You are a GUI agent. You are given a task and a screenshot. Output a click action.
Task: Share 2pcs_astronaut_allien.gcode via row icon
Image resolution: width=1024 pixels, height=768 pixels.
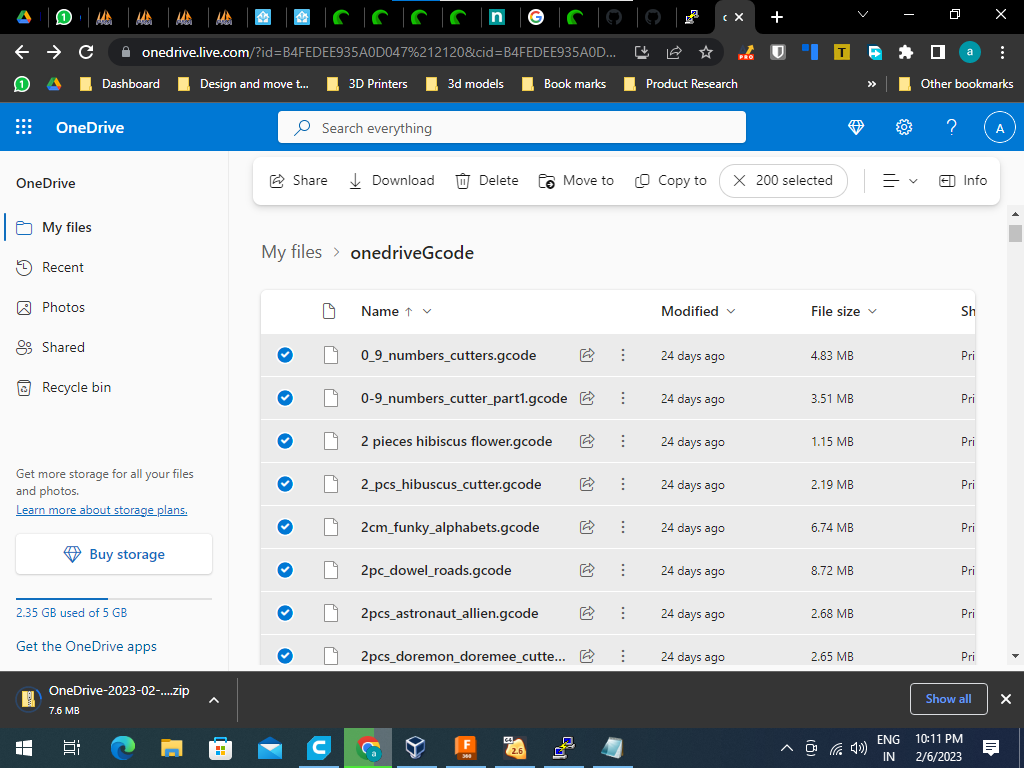[587, 613]
